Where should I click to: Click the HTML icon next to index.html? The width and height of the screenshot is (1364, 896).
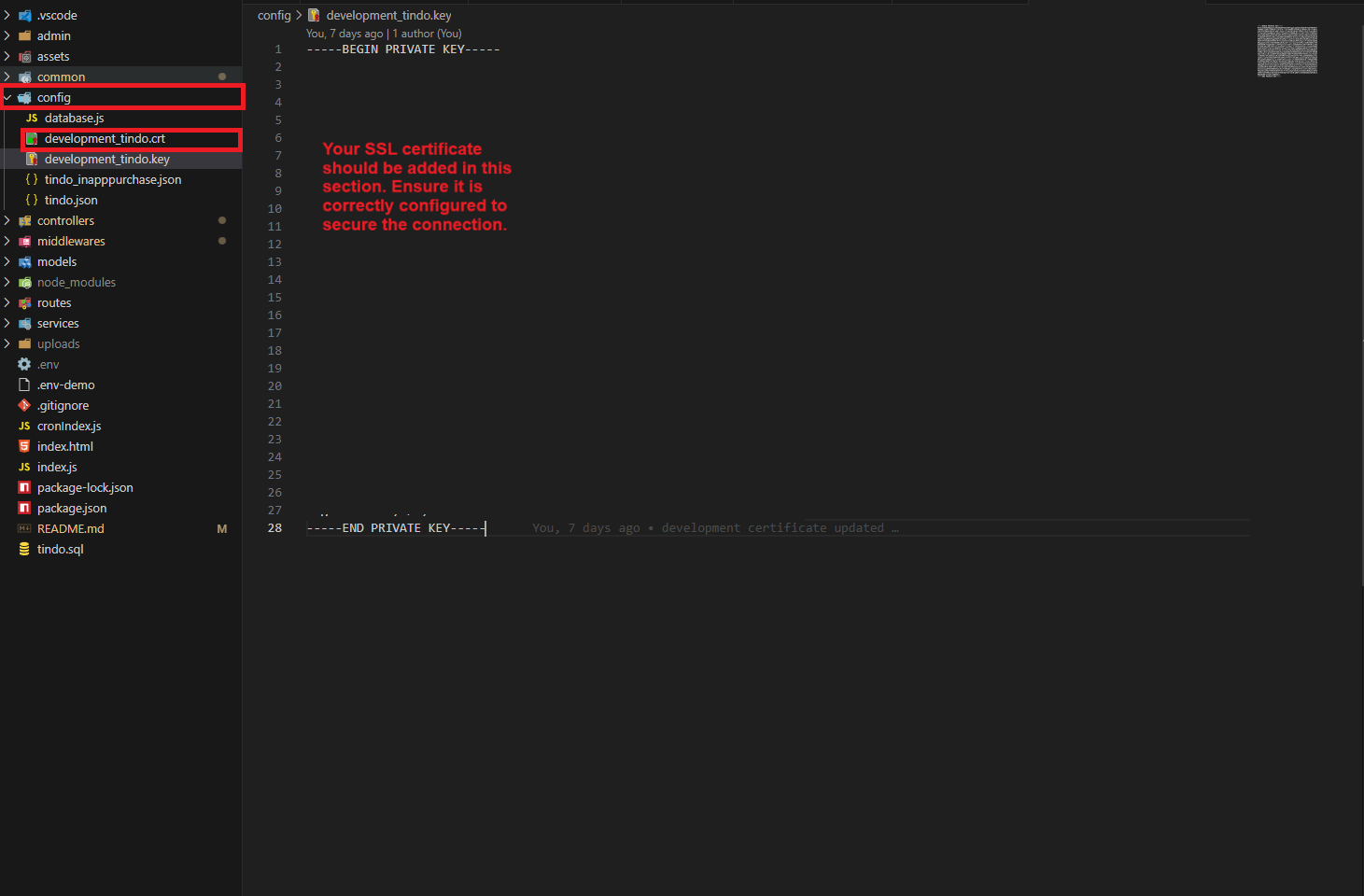pos(24,446)
